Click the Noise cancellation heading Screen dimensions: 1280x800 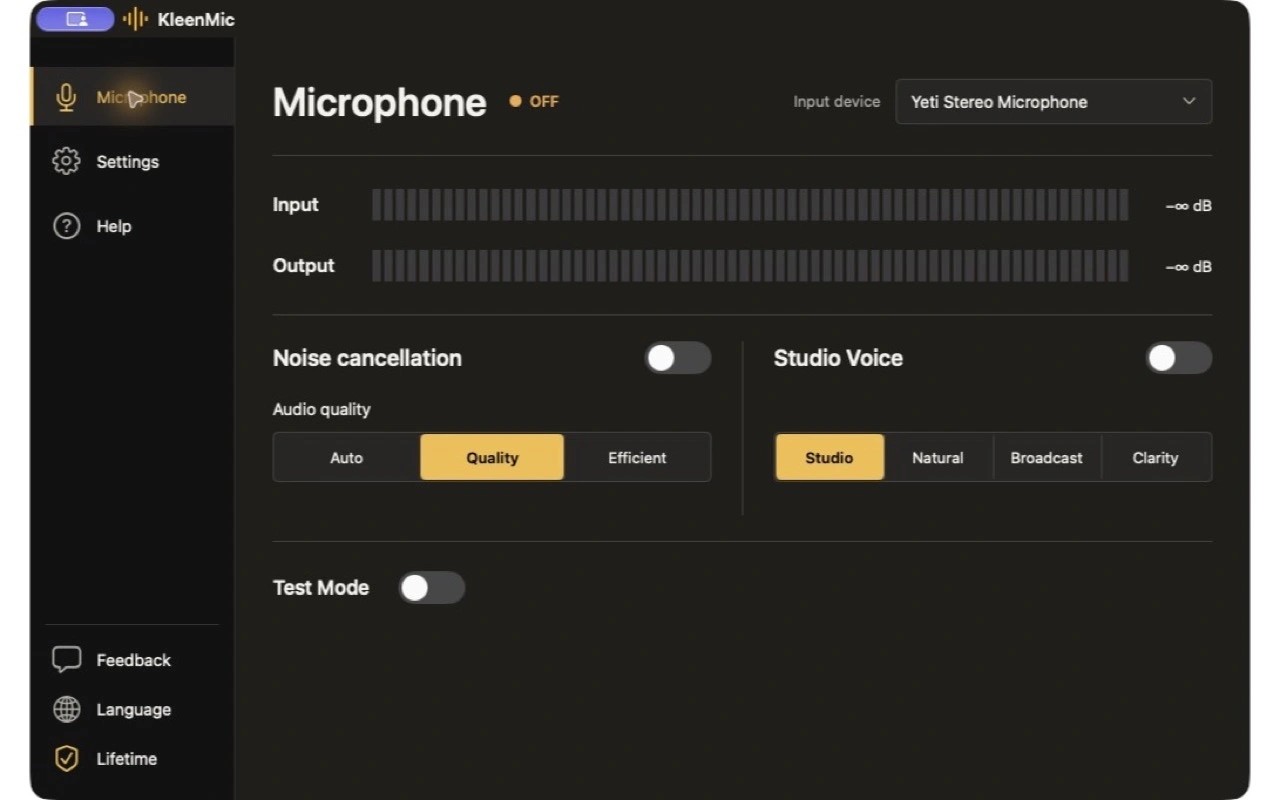click(367, 358)
